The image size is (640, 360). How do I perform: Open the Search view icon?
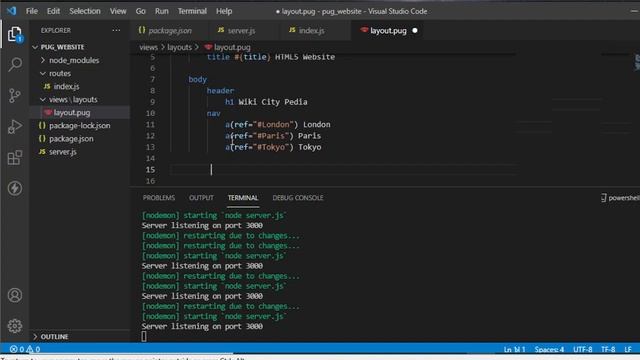coord(15,64)
